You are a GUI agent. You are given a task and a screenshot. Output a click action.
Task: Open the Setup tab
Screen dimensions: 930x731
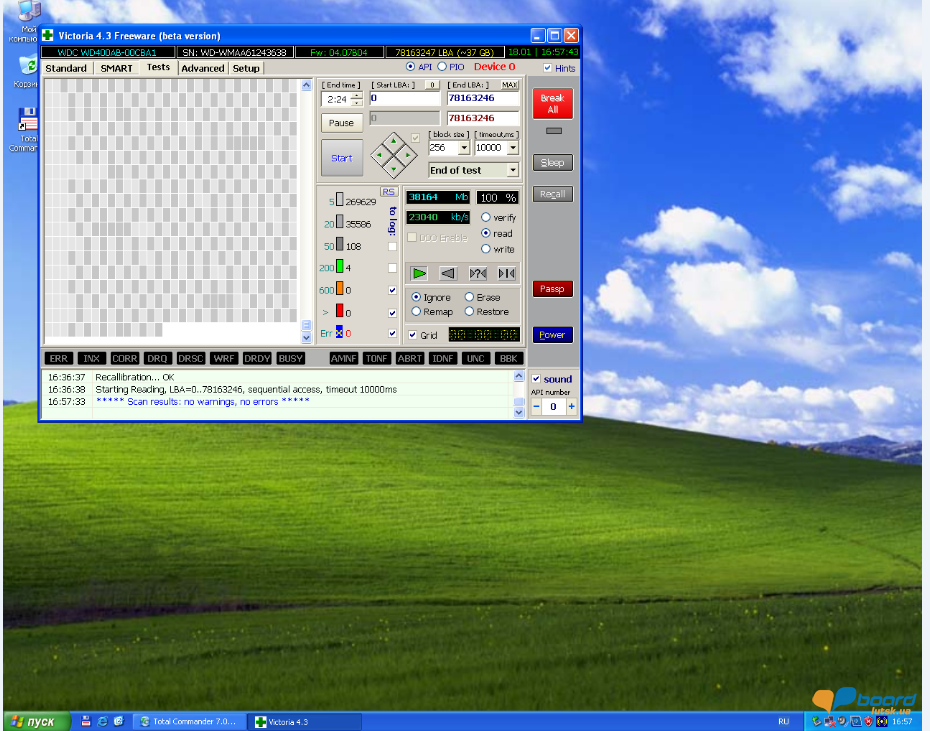[246, 68]
